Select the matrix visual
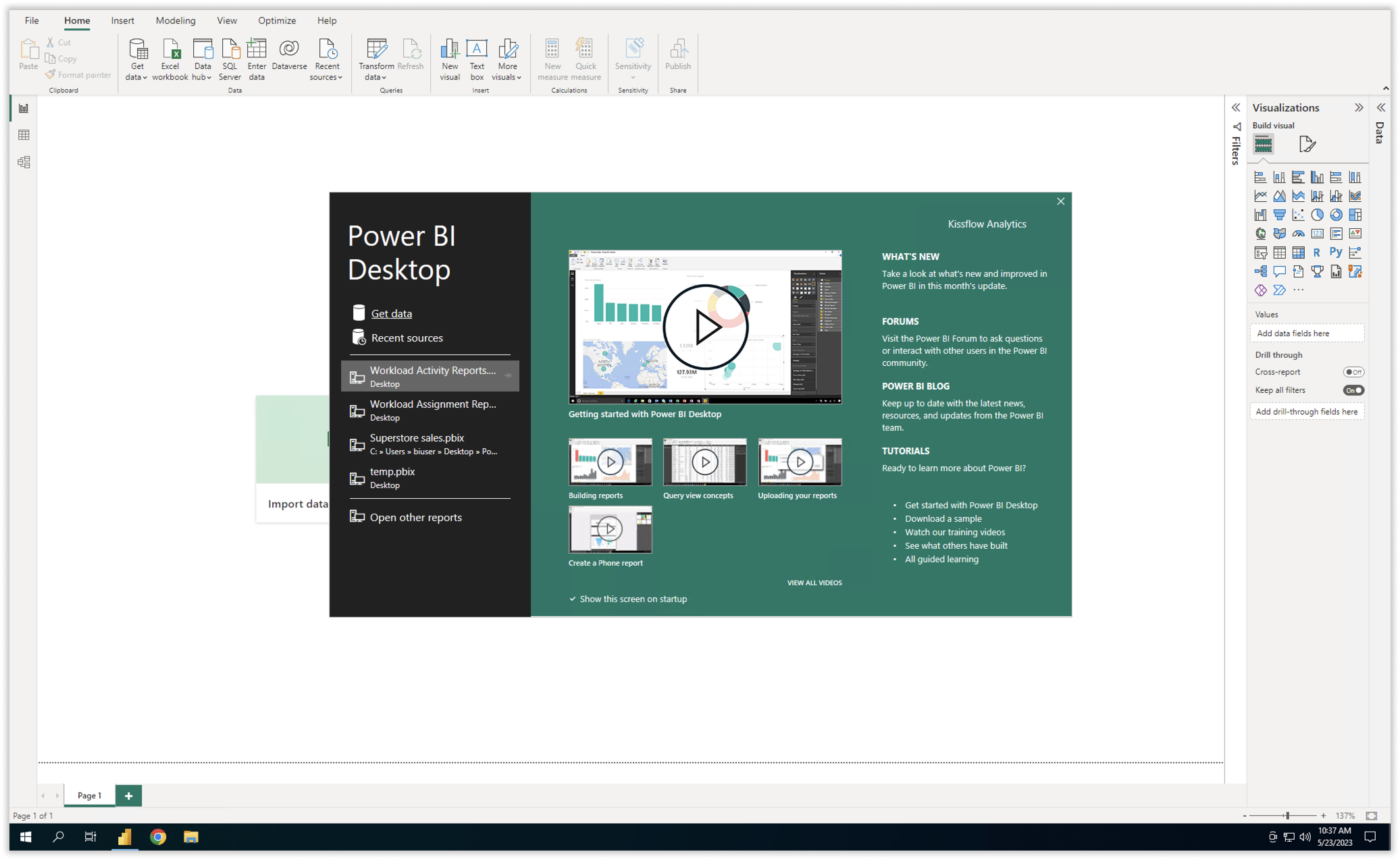 (1298, 252)
